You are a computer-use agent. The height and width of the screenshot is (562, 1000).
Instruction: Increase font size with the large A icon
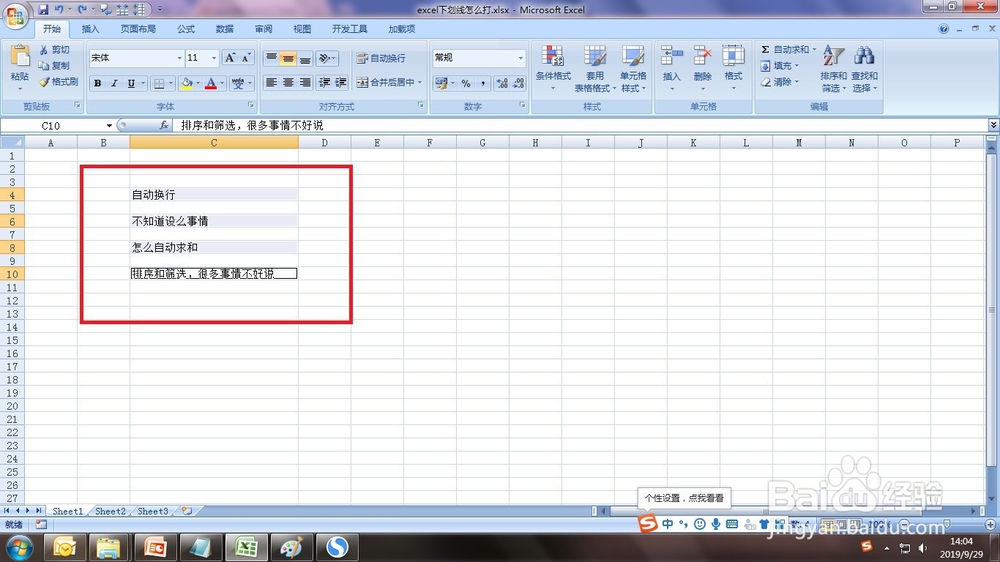[230, 58]
